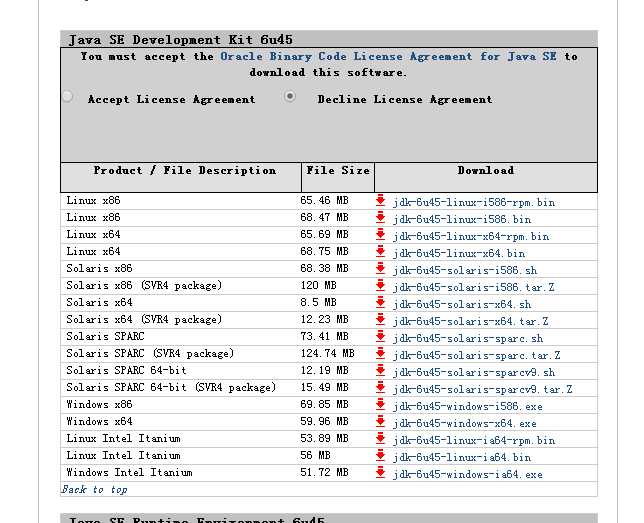
Task: Select Decline License Agreement radio button
Action: pyautogui.click(x=290, y=96)
